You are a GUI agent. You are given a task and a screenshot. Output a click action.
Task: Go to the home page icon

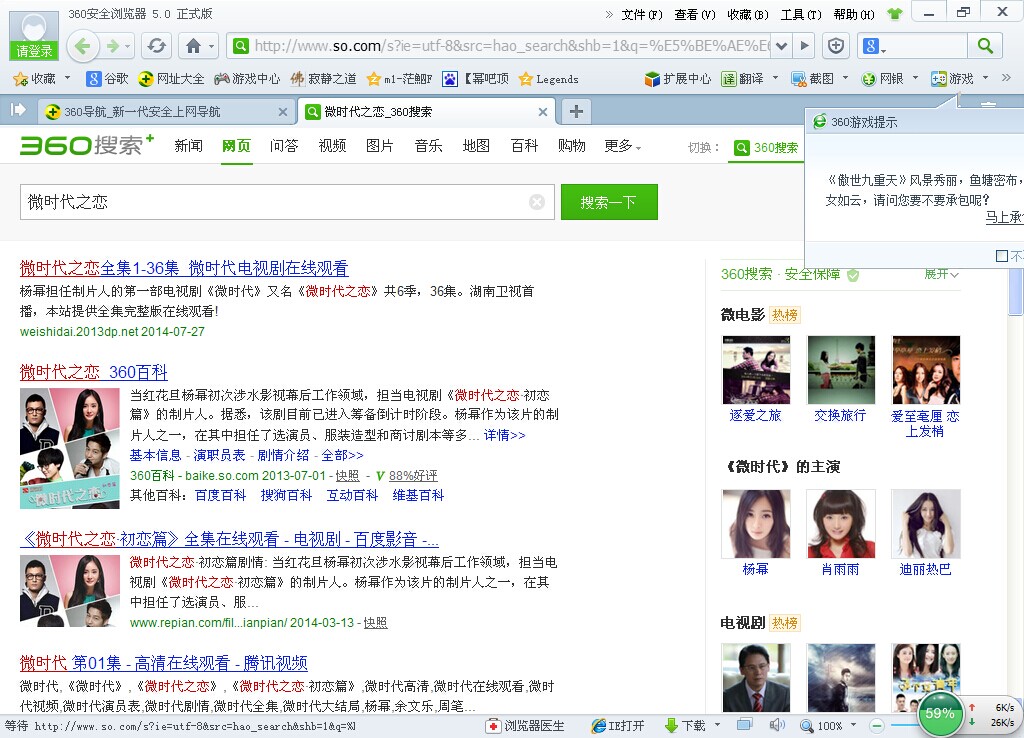(193, 46)
